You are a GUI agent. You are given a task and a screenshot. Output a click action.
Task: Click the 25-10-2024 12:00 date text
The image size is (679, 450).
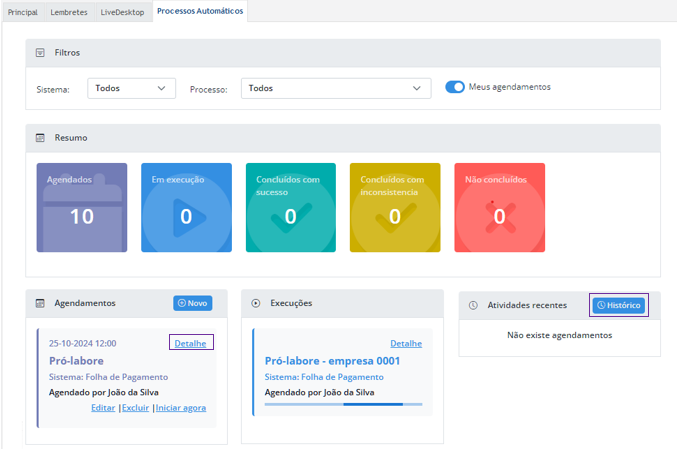click(82, 343)
